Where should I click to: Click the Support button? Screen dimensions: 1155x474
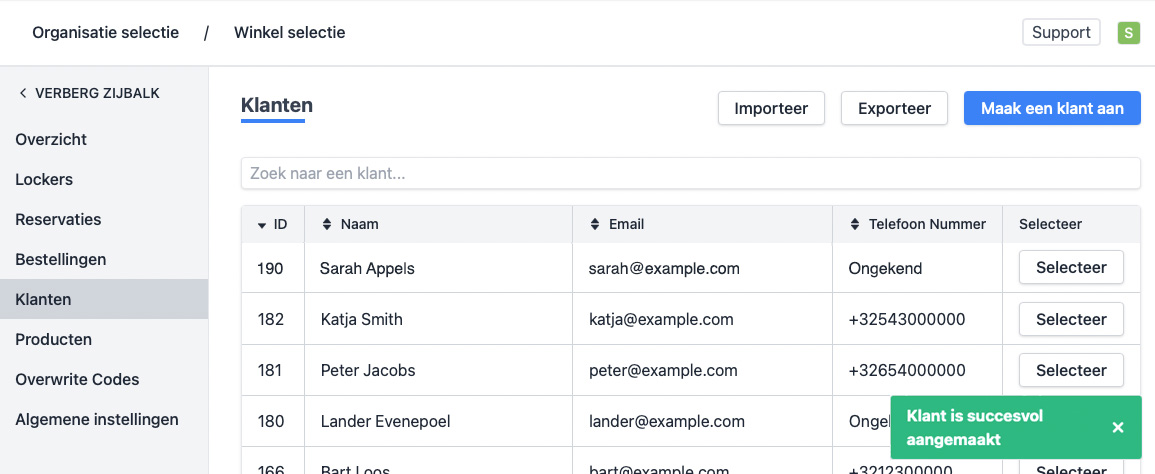tap(1060, 33)
